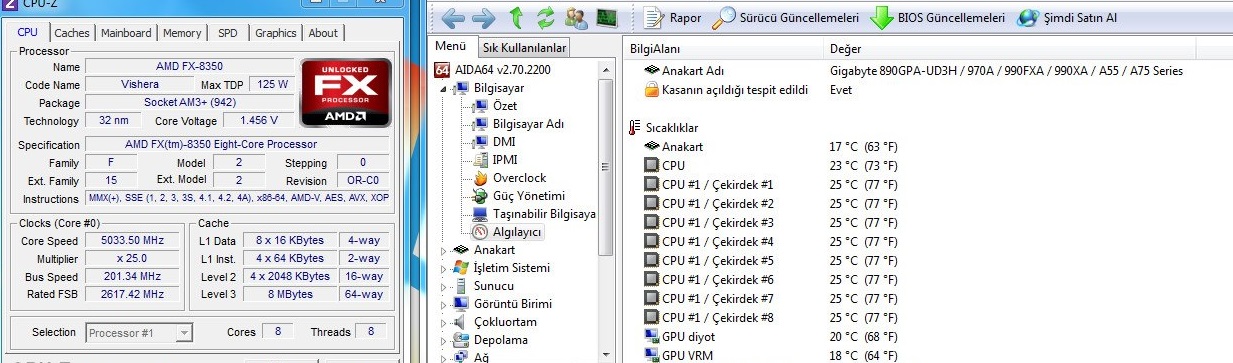The height and width of the screenshot is (363, 1233).
Task: Select the Anakart 17 °C temperature row
Action: 928,147
